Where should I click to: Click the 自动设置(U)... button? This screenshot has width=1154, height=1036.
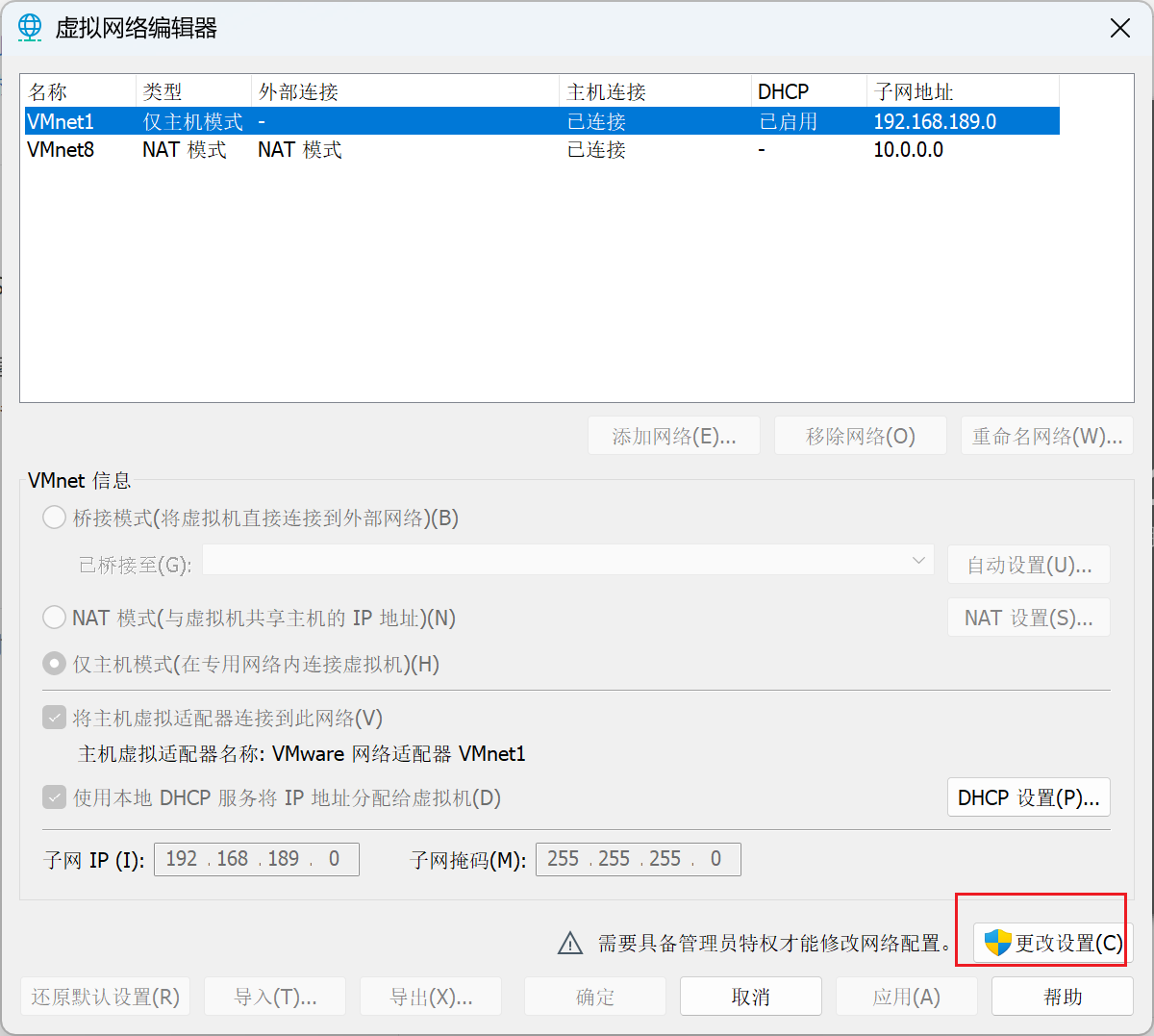[x=1029, y=565]
